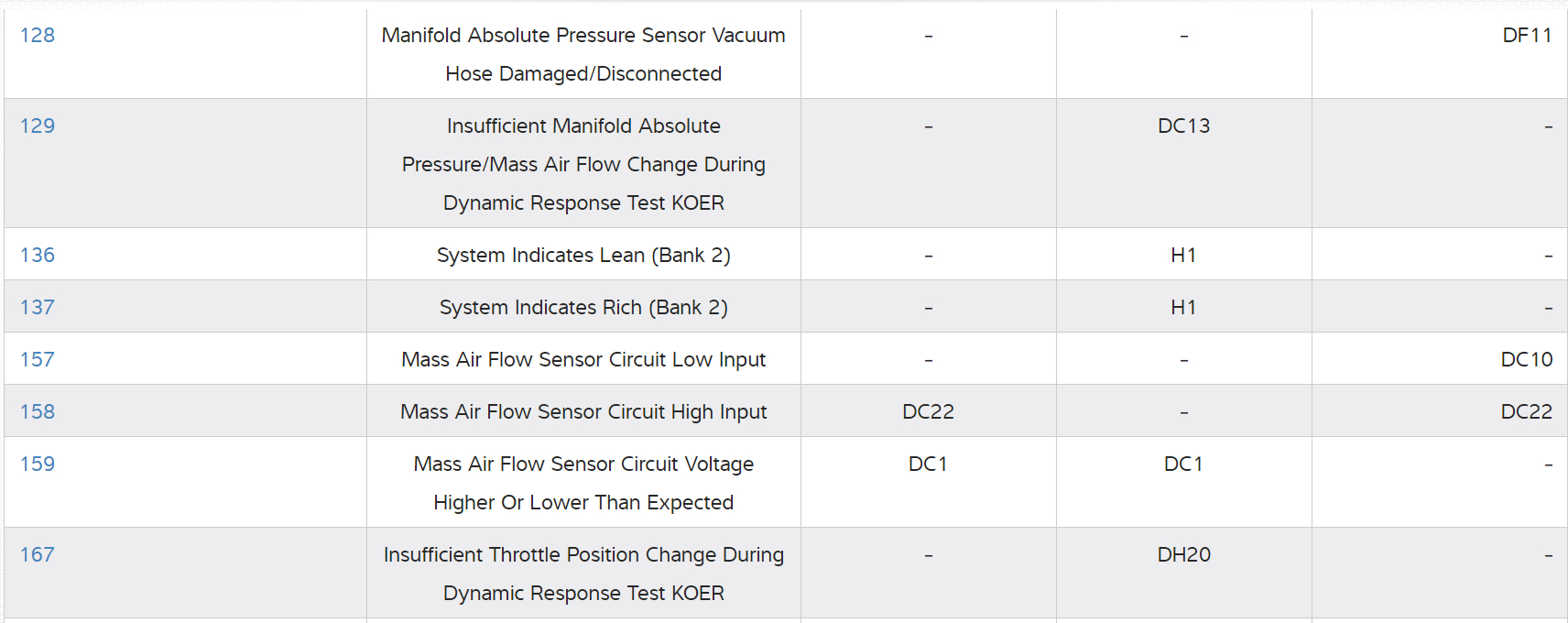Open code 128 link
Image resolution: width=1568 pixels, height=623 pixels.
(38, 36)
